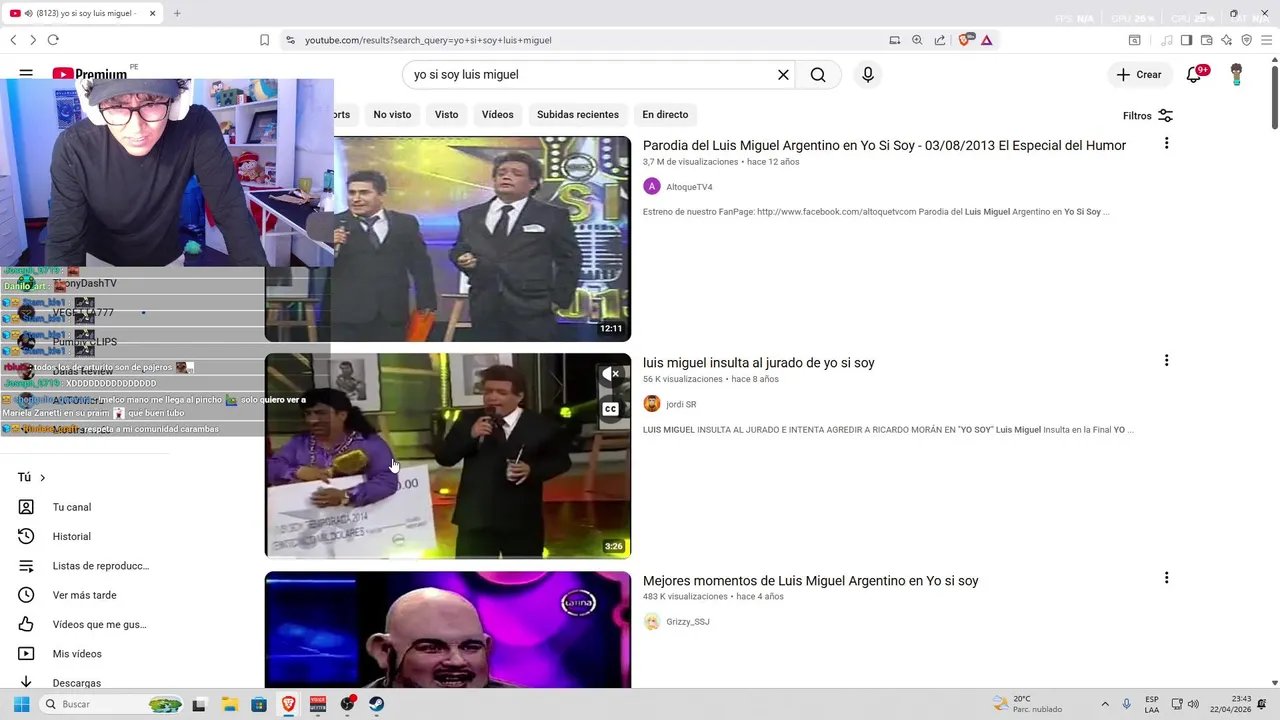Image resolution: width=1280 pixels, height=720 pixels.
Task: Open Brave VPN shield icon
Action: pyautogui.click(x=1246, y=40)
